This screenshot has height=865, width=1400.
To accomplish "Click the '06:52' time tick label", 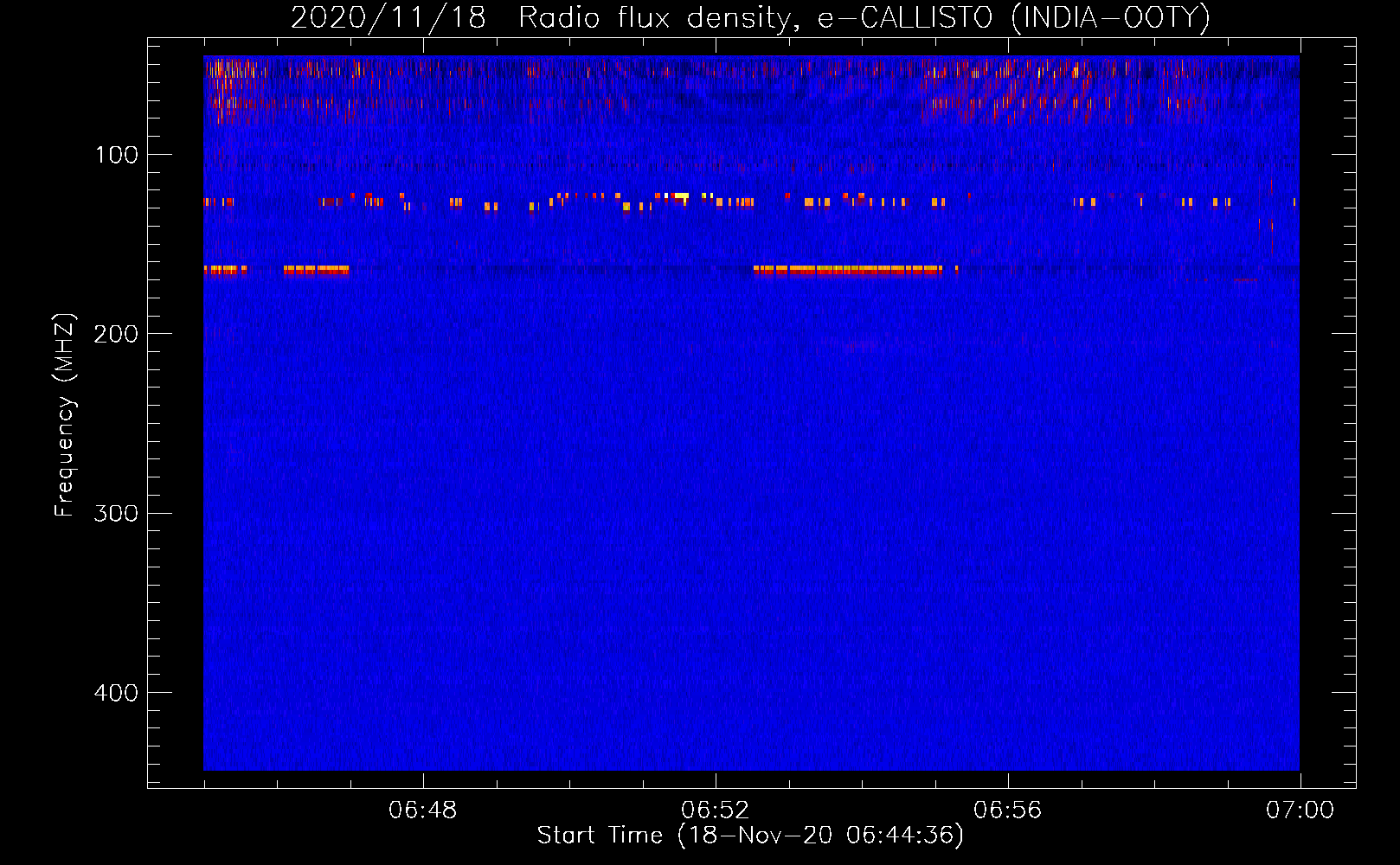I will click(x=716, y=811).
